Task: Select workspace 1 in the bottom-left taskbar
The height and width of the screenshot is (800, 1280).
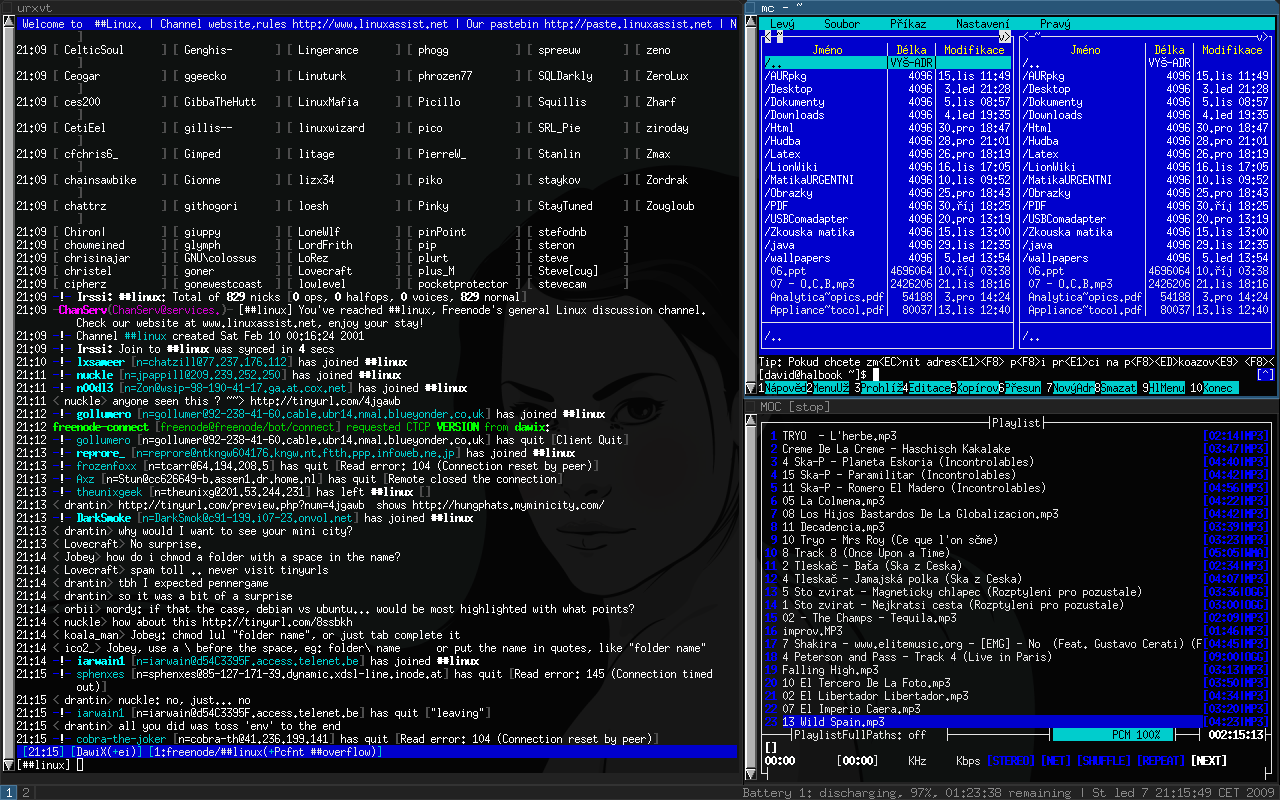Action: tap(8, 790)
